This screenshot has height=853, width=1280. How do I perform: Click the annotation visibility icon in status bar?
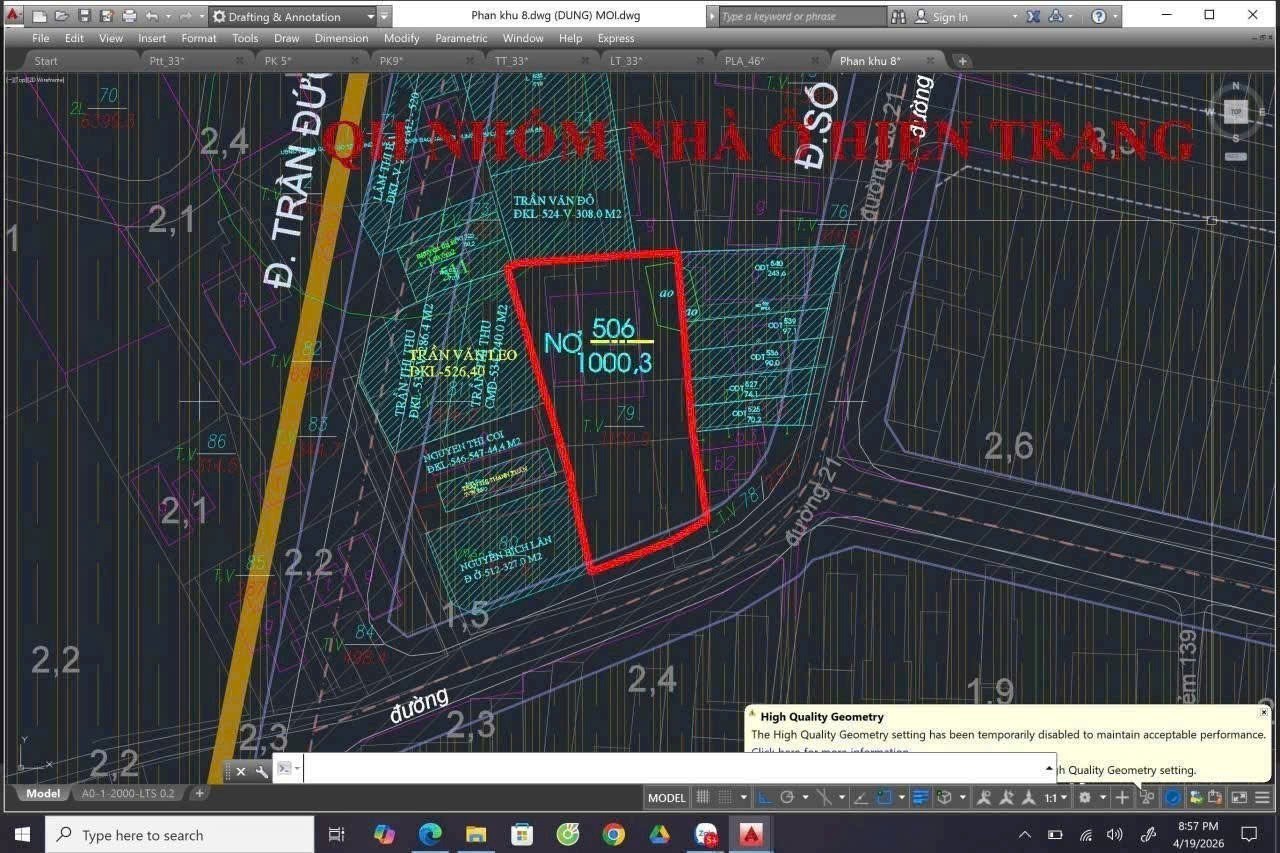pos(983,797)
